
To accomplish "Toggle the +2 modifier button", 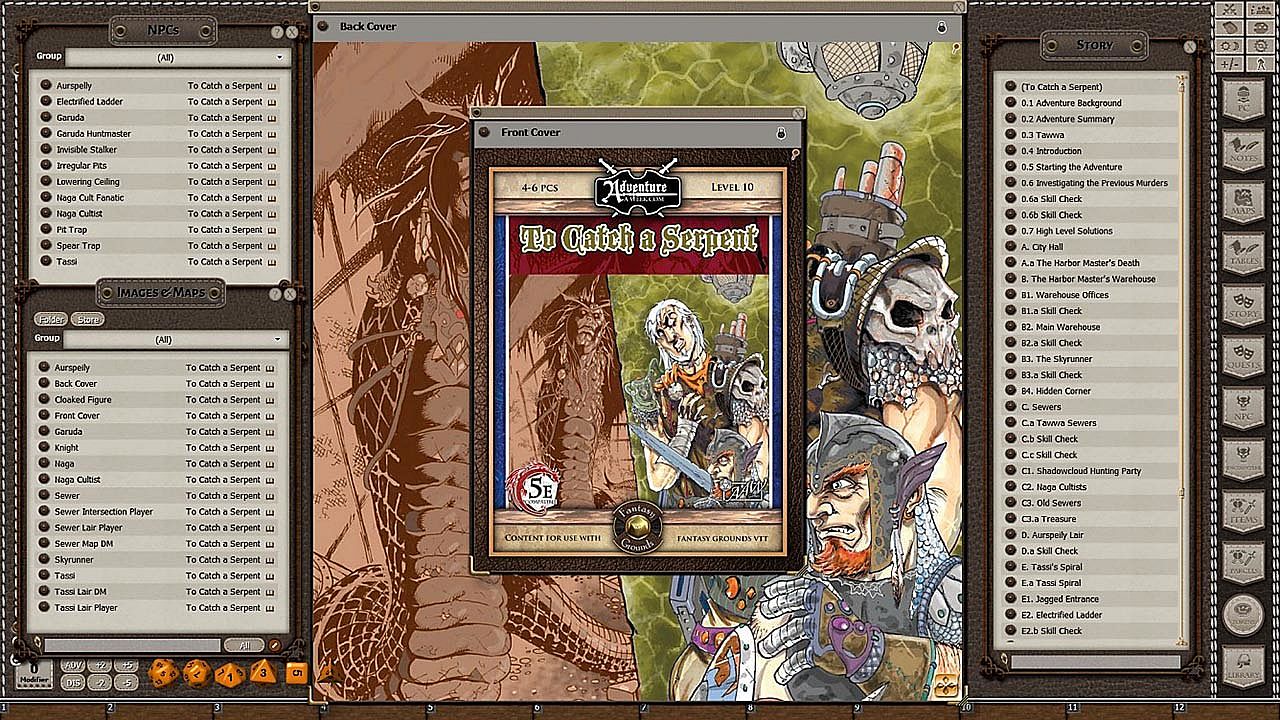I will click(99, 665).
